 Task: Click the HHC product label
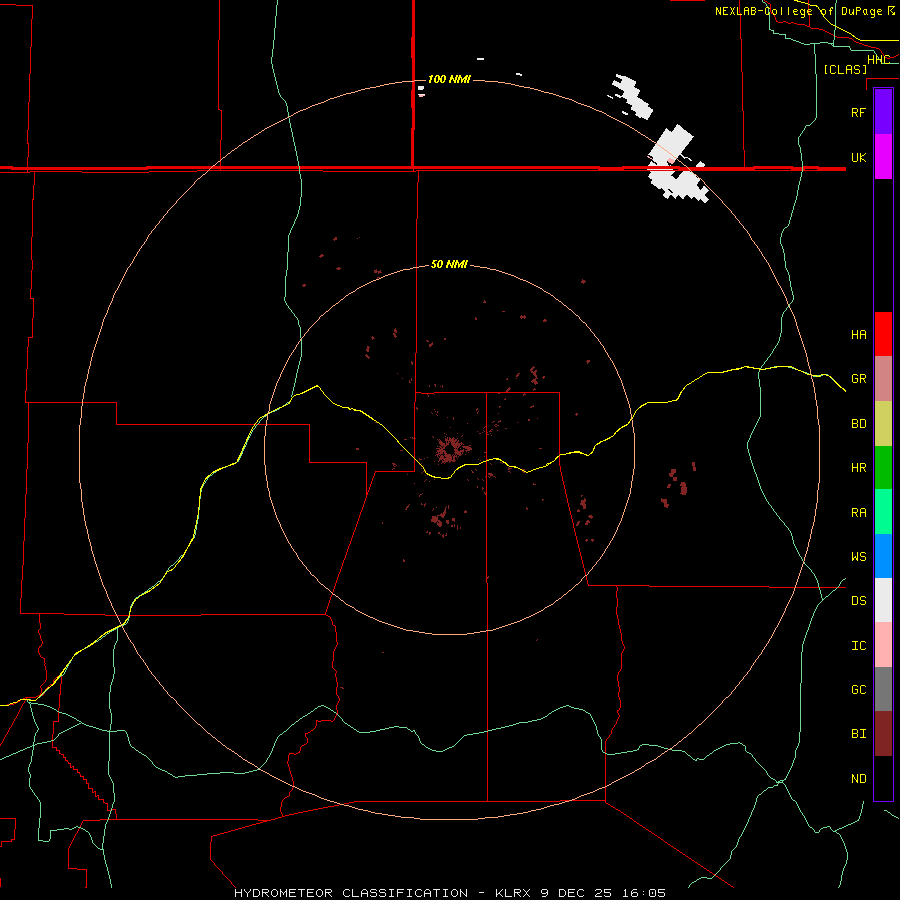coord(878,59)
